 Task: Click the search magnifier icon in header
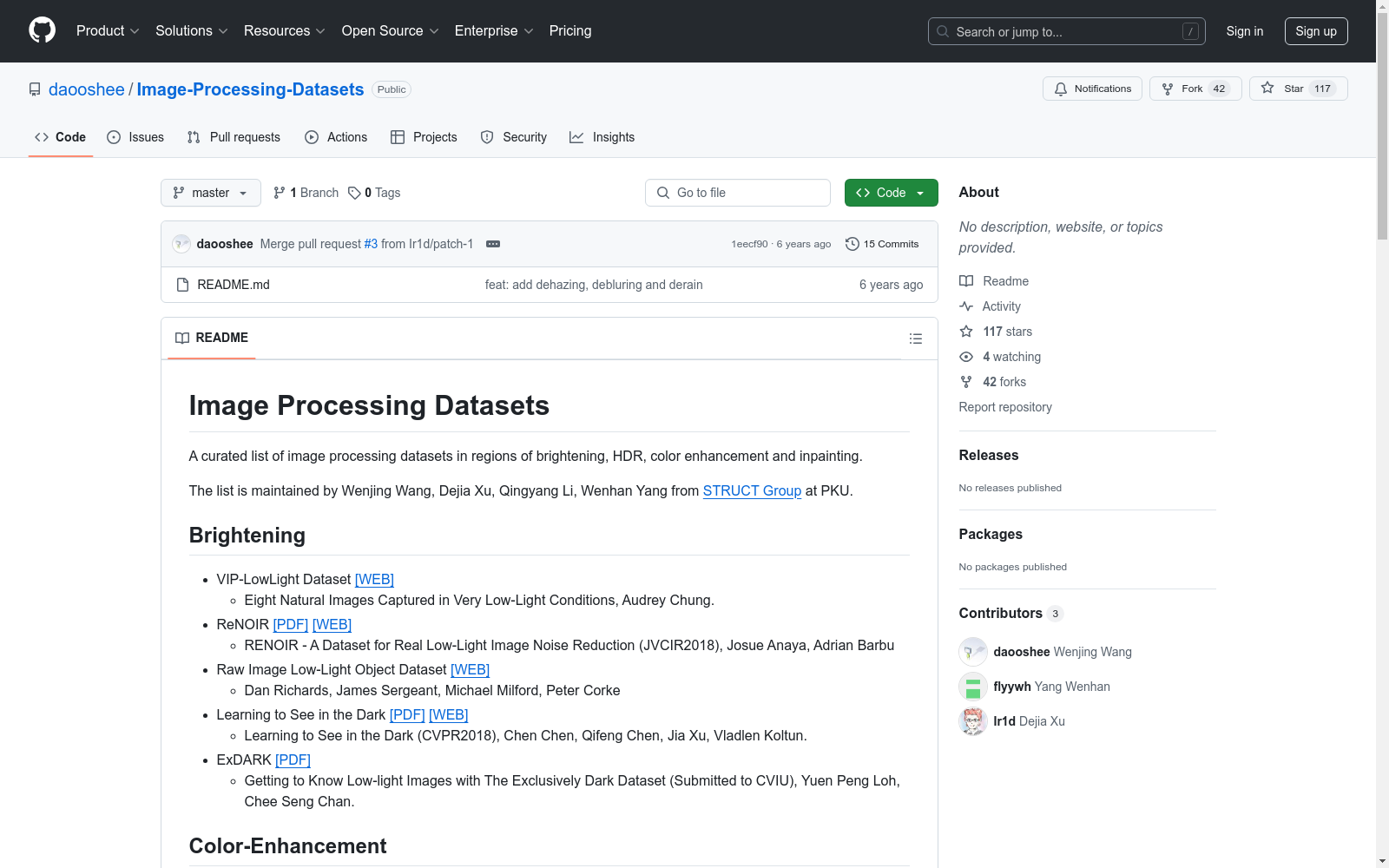click(x=943, y=31)
